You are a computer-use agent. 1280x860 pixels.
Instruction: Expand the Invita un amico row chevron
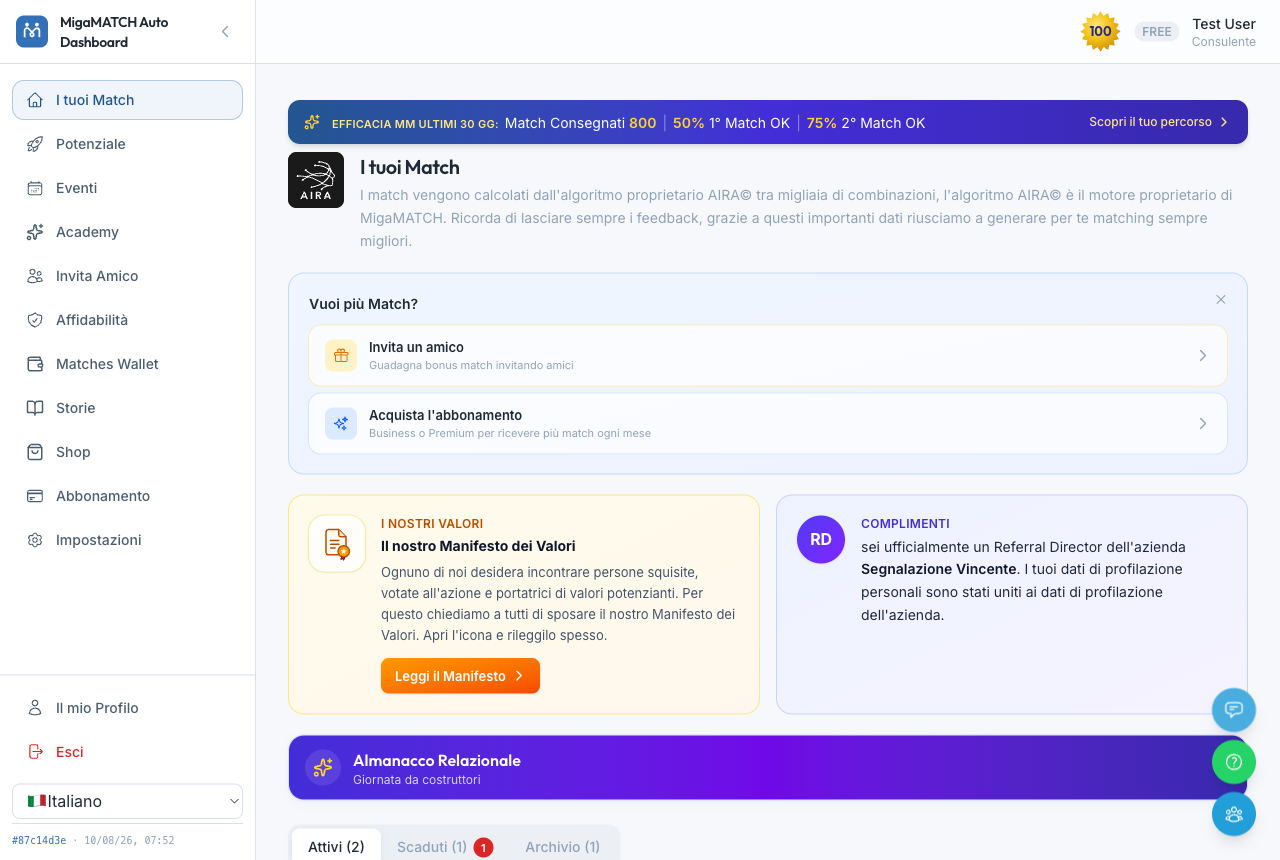pos(1203,355)
